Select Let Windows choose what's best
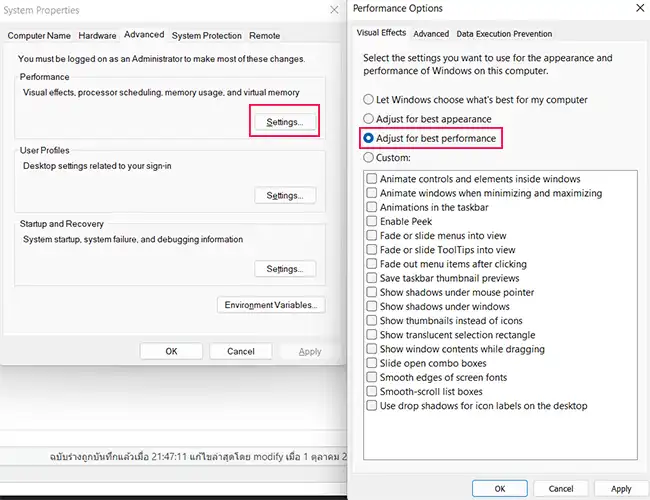The width and height of the screenshot is (650, 500). coord(369,100)
